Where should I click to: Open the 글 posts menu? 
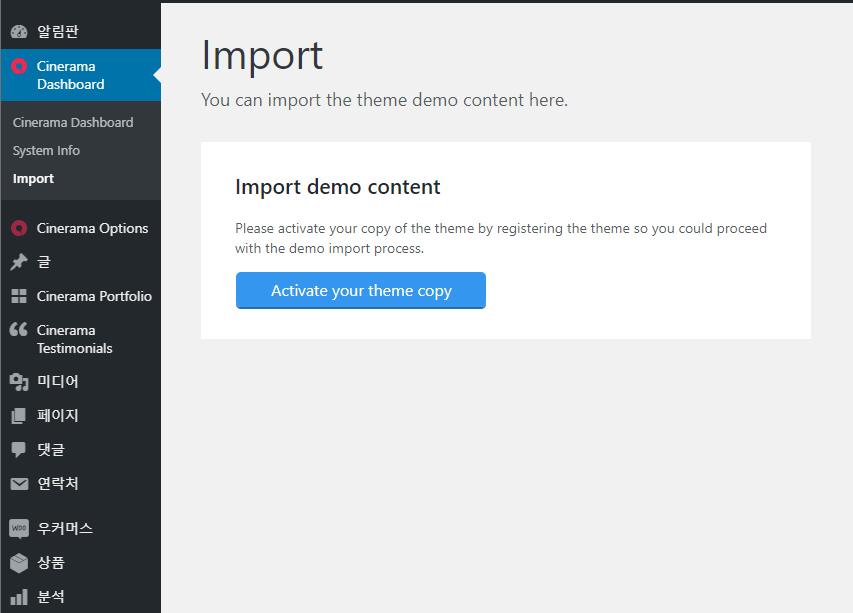(81, 262)
